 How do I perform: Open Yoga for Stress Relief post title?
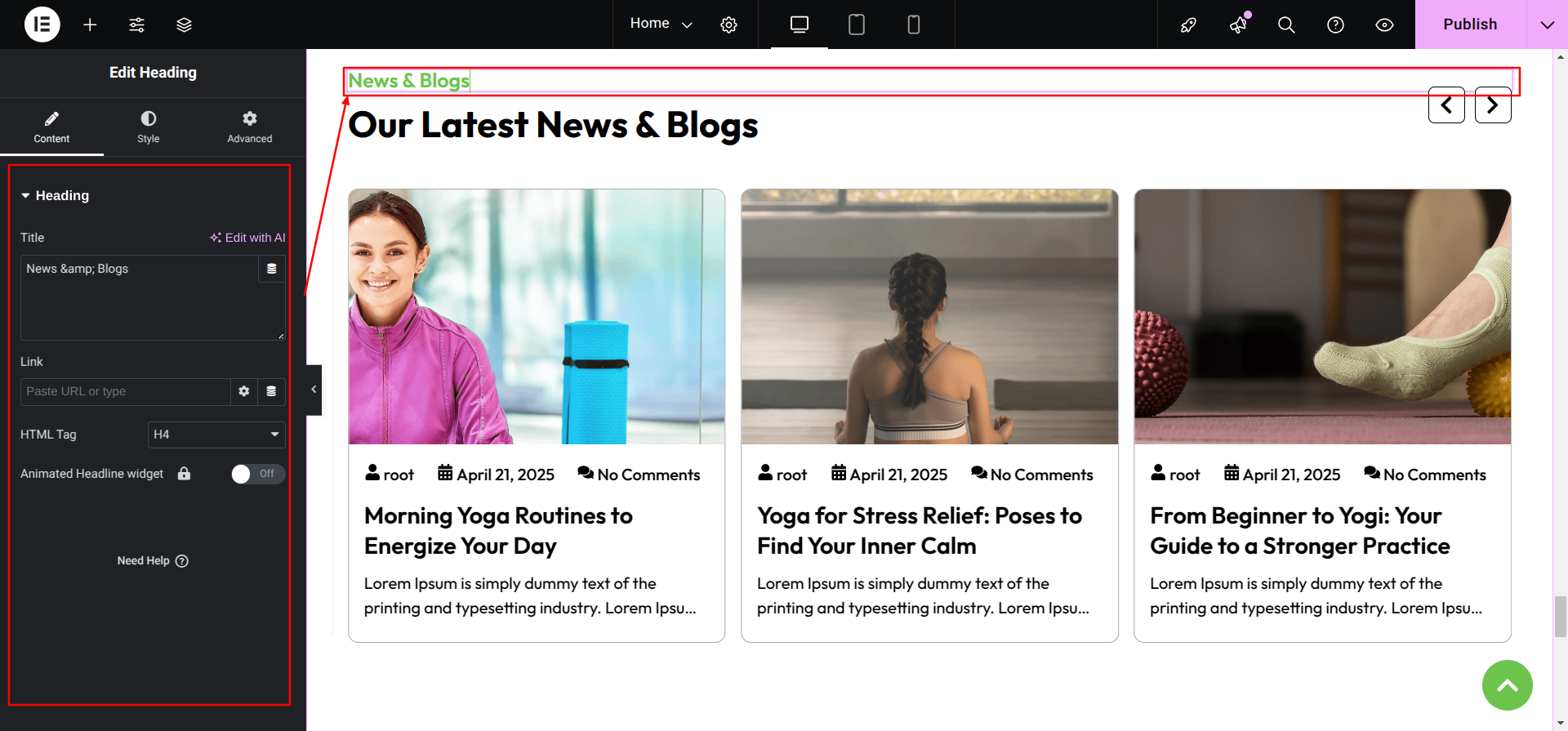pos(920,531)
